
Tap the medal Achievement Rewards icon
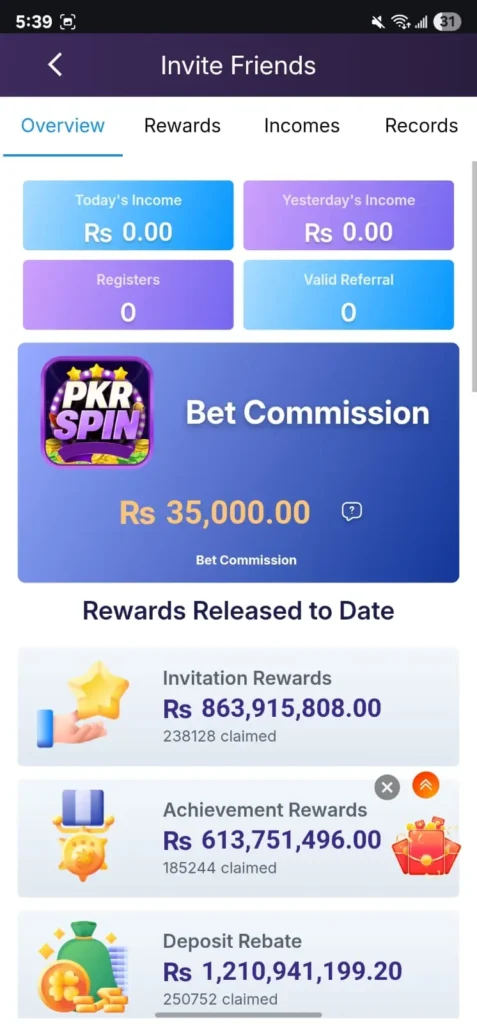[83, 836]
